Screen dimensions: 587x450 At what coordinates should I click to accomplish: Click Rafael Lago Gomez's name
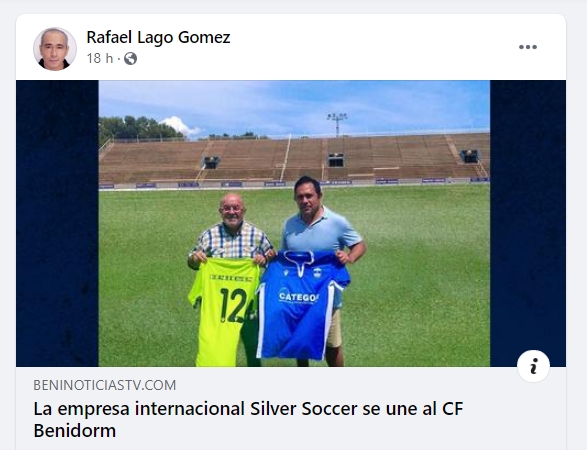point(158,37)
